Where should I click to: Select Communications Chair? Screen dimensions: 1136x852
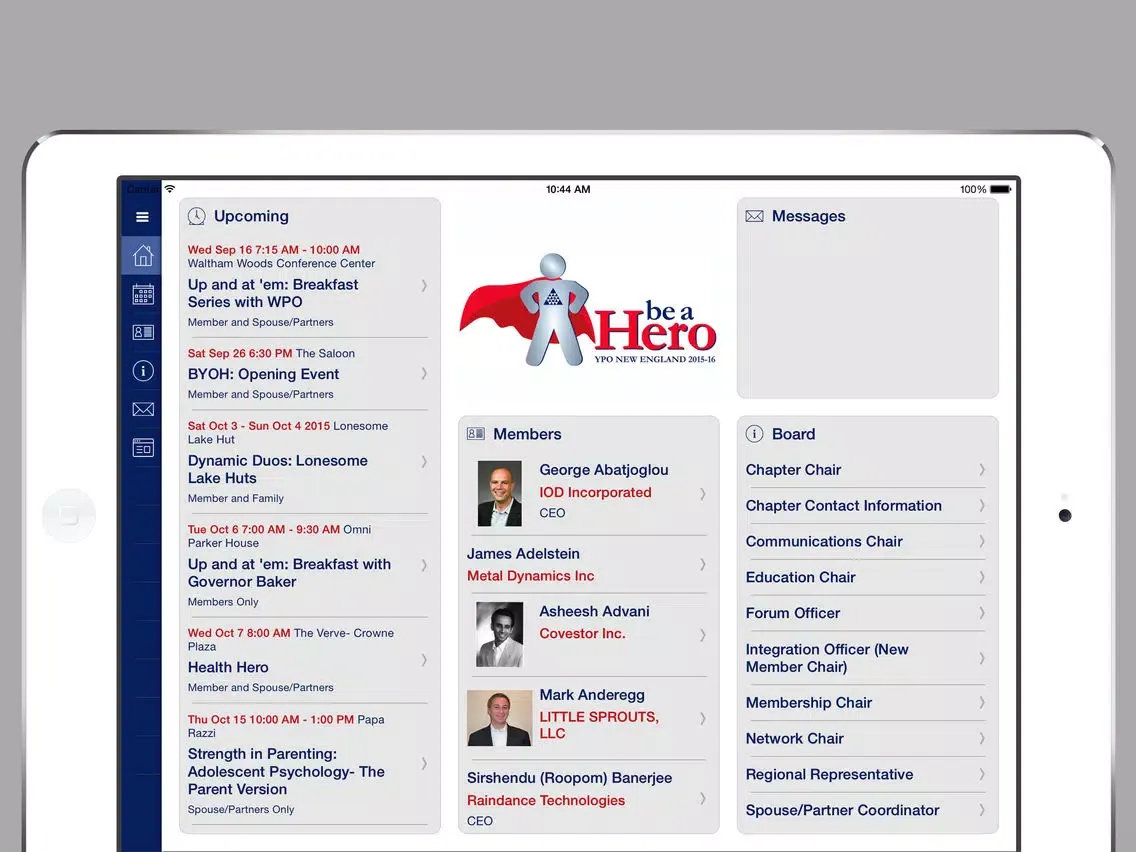[824, 541]
